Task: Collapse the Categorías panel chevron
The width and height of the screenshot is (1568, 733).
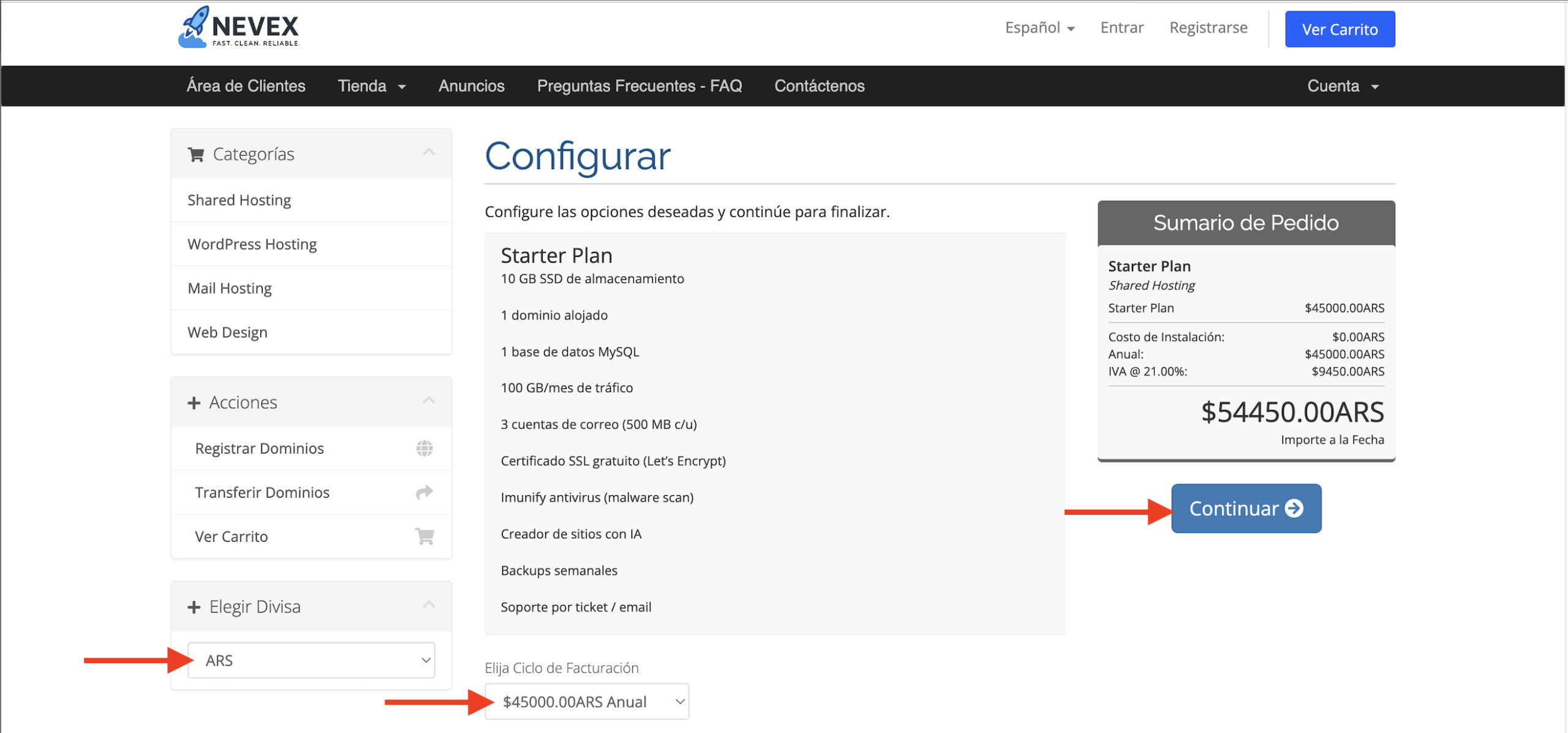Action: 429,153
